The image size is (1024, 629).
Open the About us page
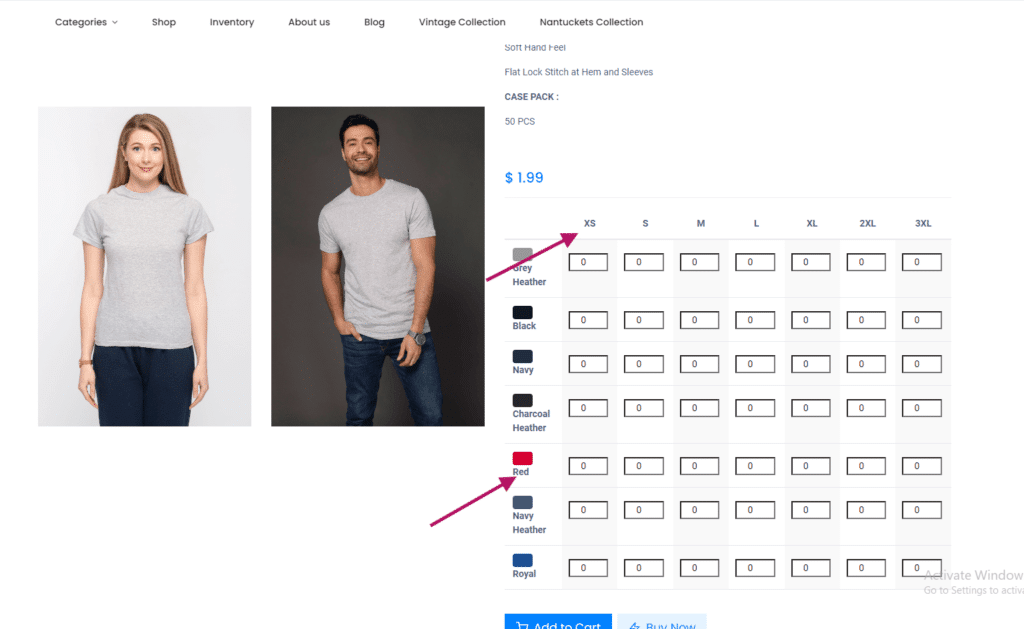(x=309, y=22)
